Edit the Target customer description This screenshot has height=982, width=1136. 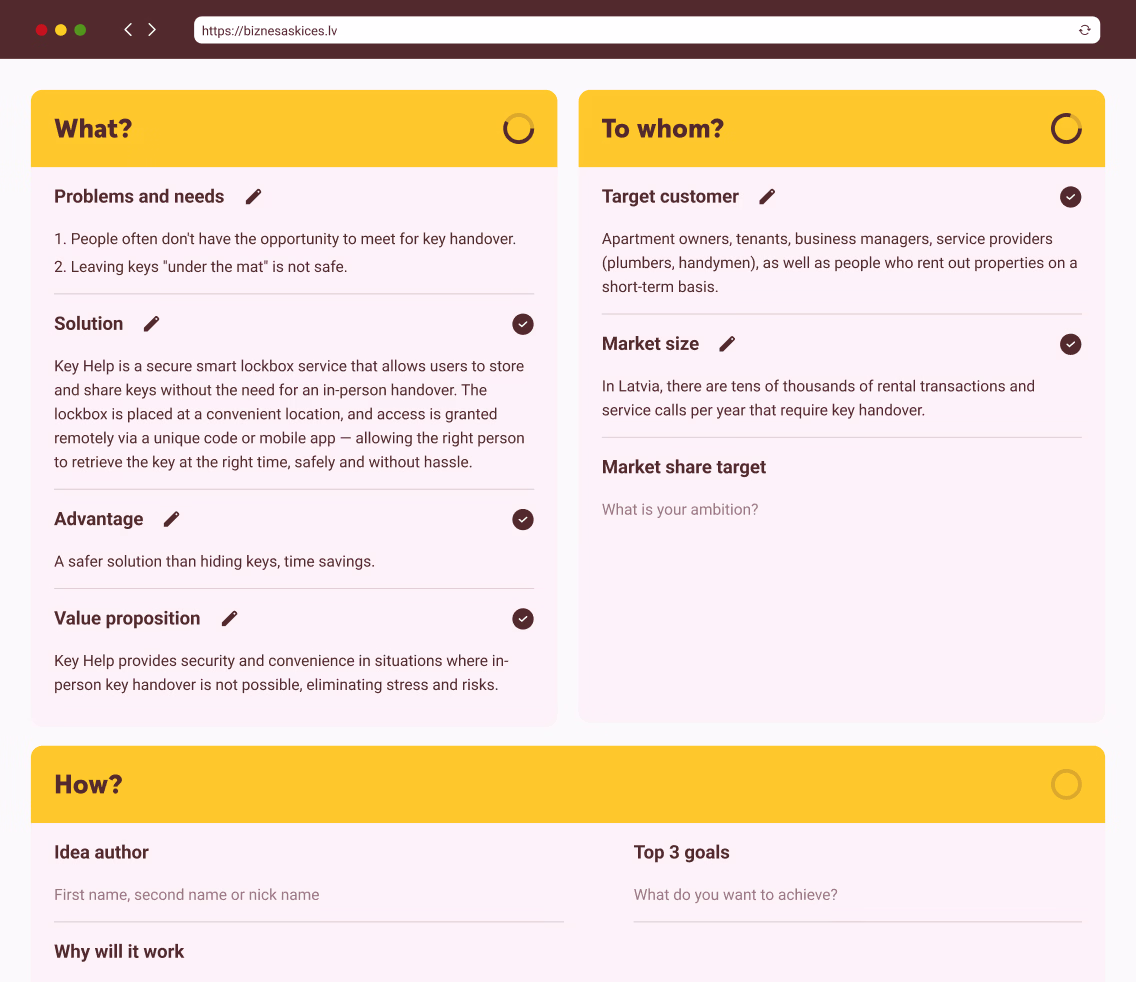click(766, 197)
